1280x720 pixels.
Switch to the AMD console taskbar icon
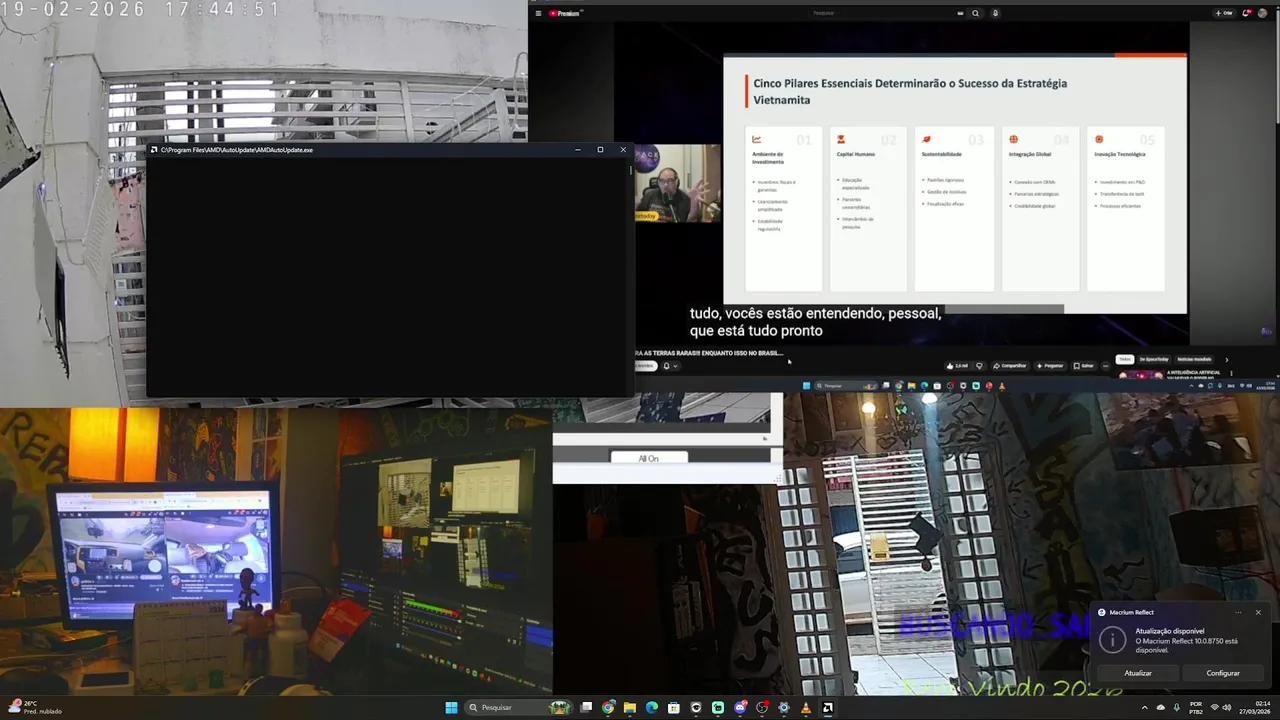[x=829, y=708]
